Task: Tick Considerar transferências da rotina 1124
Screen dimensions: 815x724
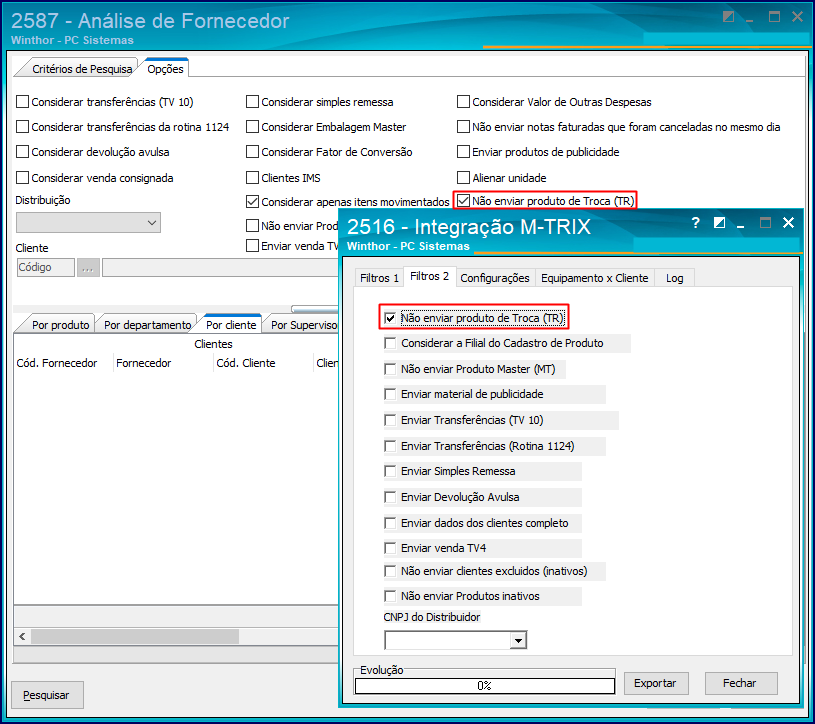Action: [22, 126]
